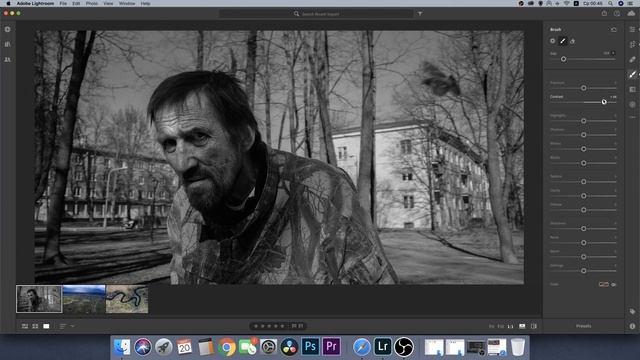Set zoom to 1:1
640x360 pixels.
point(510,327)
